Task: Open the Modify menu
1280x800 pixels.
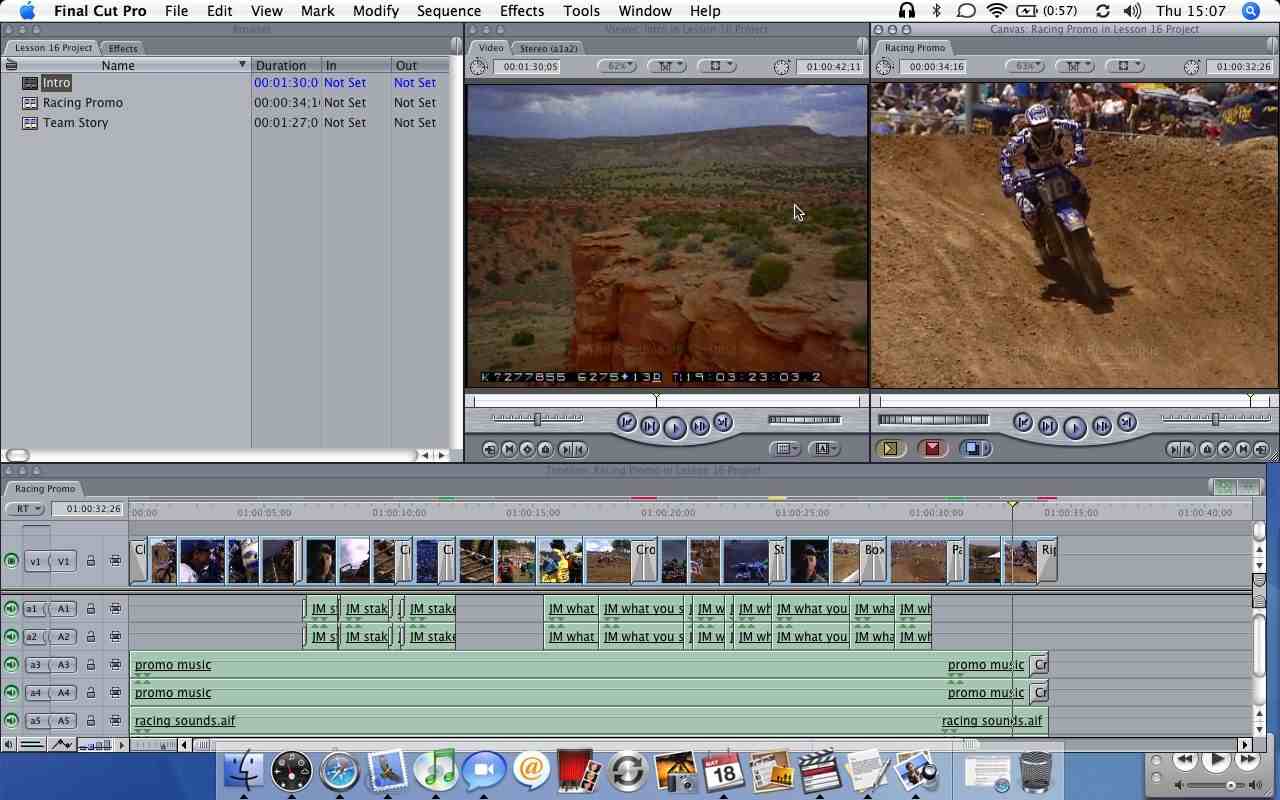Action: click(375, 11)
